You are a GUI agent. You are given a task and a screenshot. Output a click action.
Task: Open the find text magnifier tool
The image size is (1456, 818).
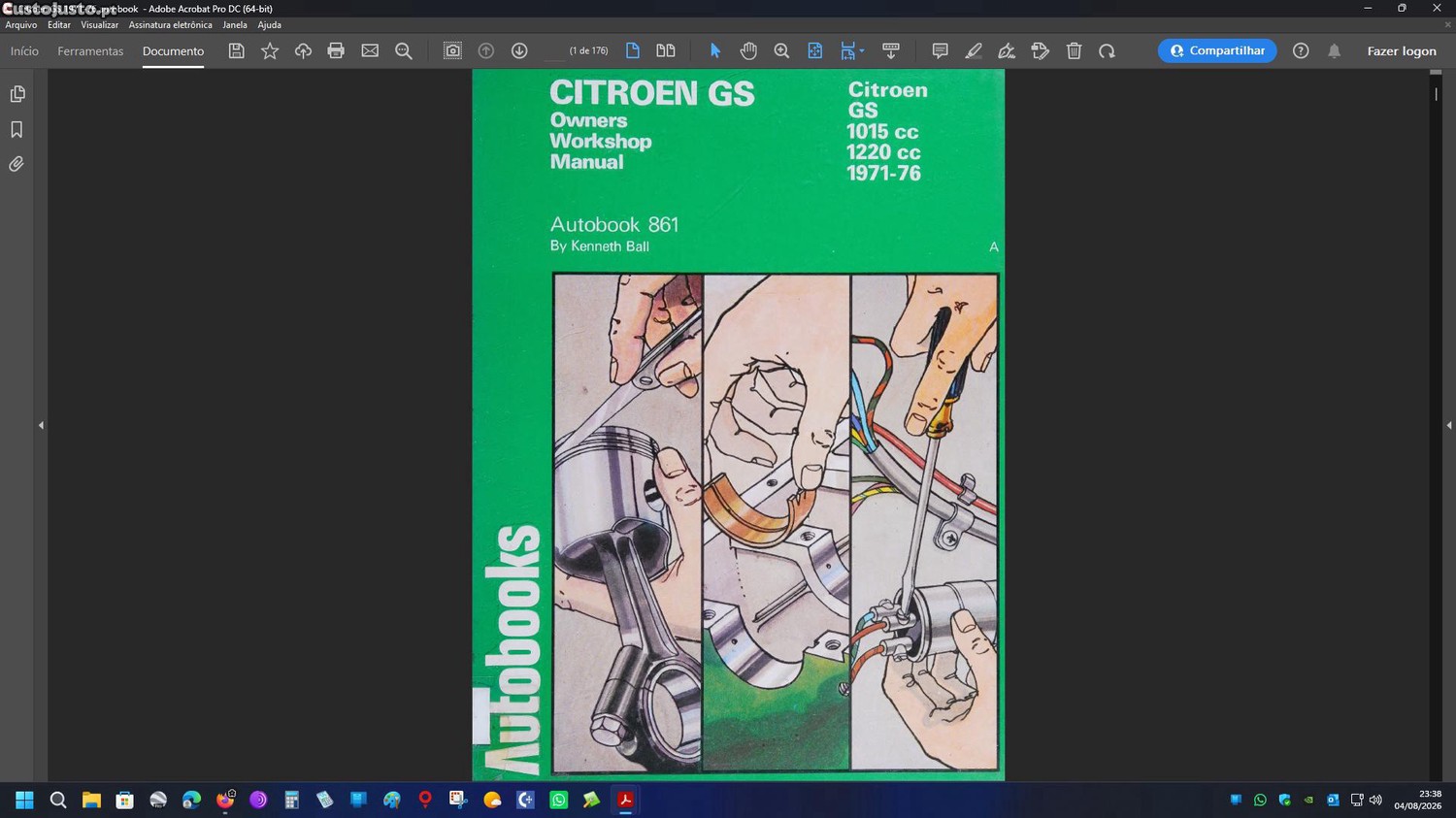click(x=404, y=50)
